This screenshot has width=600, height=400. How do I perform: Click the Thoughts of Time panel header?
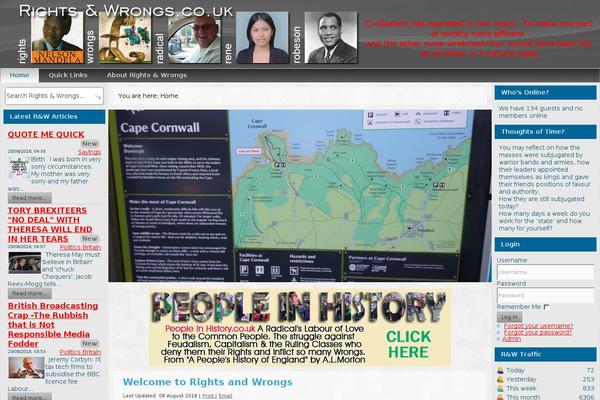pos(545,132)
